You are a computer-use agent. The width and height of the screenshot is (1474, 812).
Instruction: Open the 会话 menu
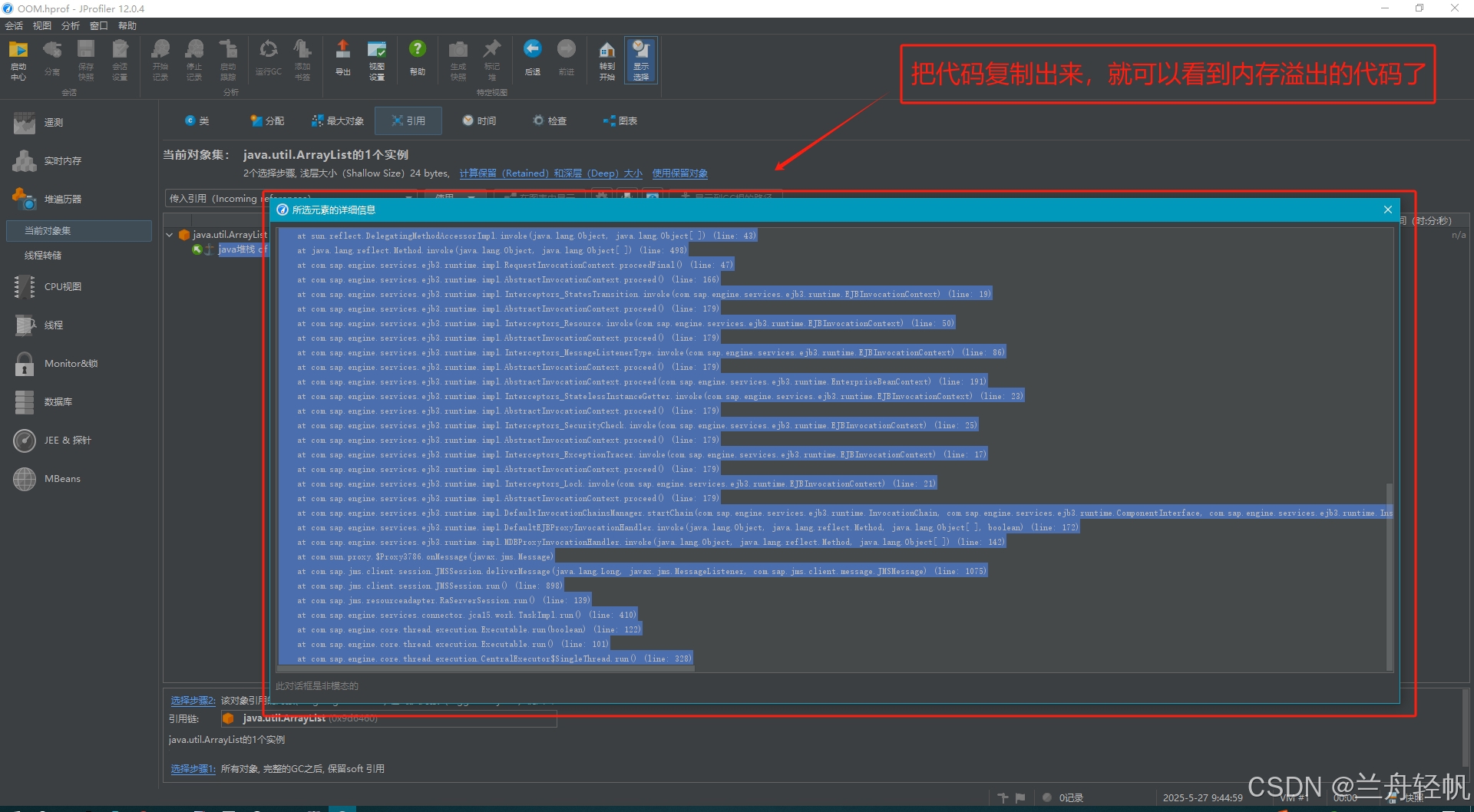(x=14, y=26)
